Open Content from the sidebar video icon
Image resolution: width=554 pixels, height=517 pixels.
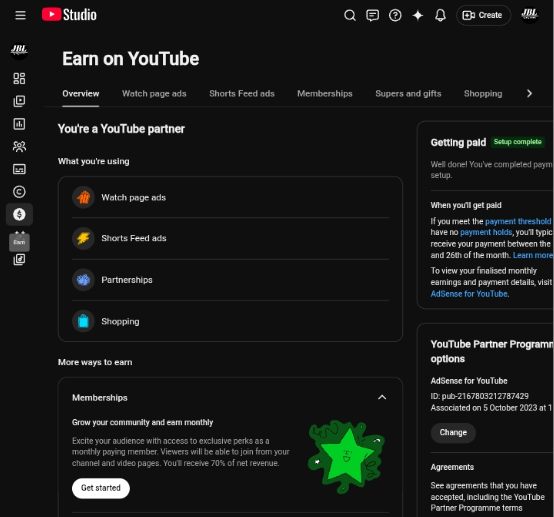point(19,101)
